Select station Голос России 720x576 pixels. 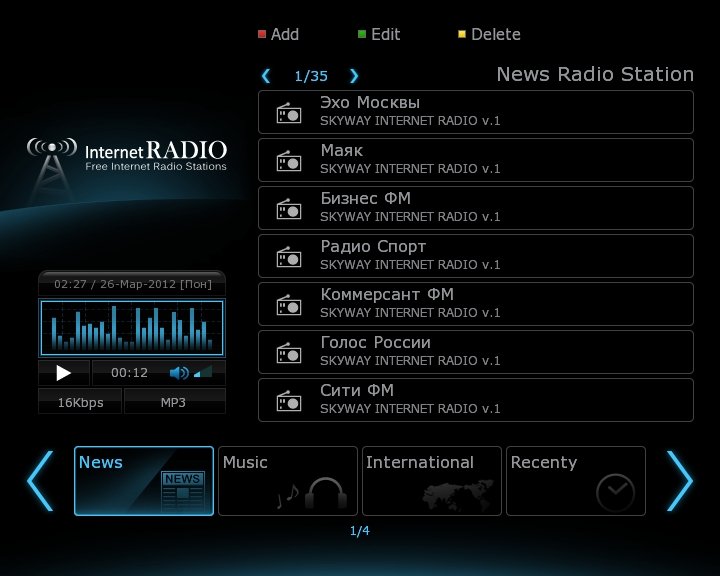pos(476,352)
